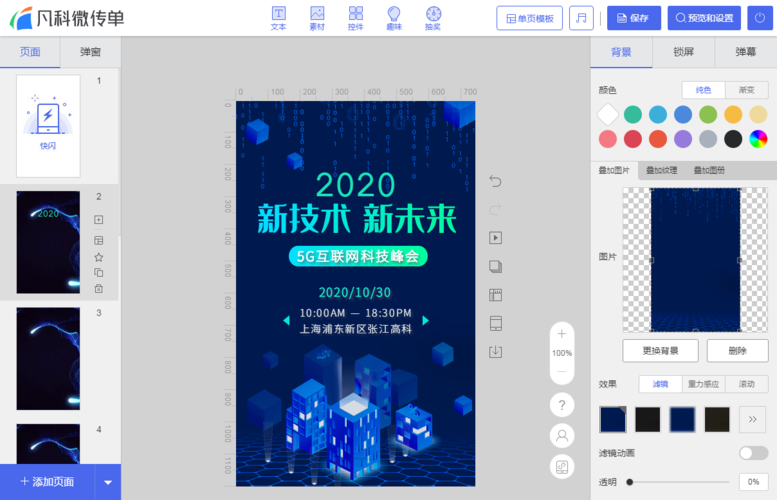The image size is (777, 500).
Task: Open the 控件 widgets tool
Action: (356, 18)
